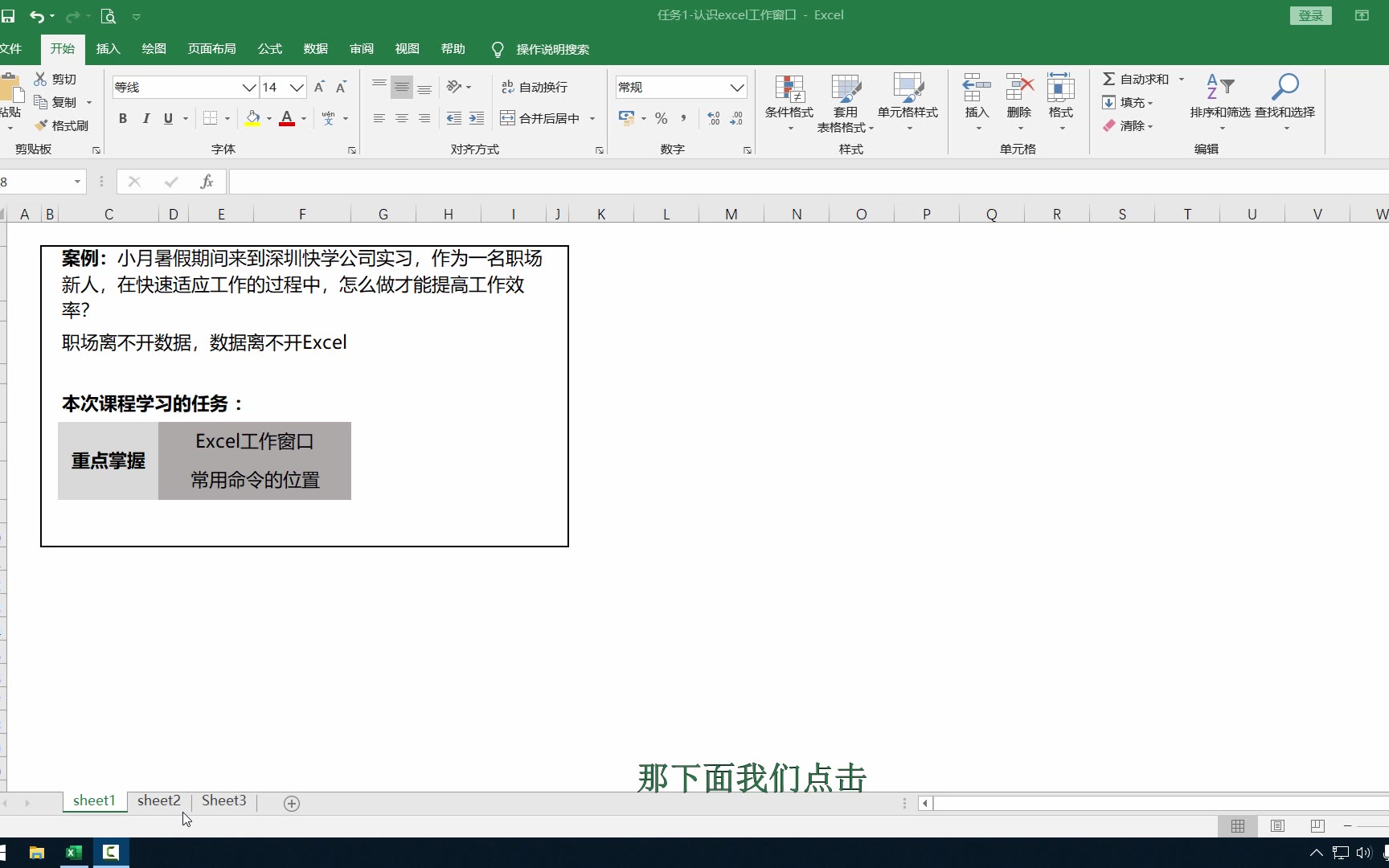Viewport: 1389px width, 868px height.
Task: Open the Sort and Filter (排序和筛选) dropdown
Action: 1220,103
